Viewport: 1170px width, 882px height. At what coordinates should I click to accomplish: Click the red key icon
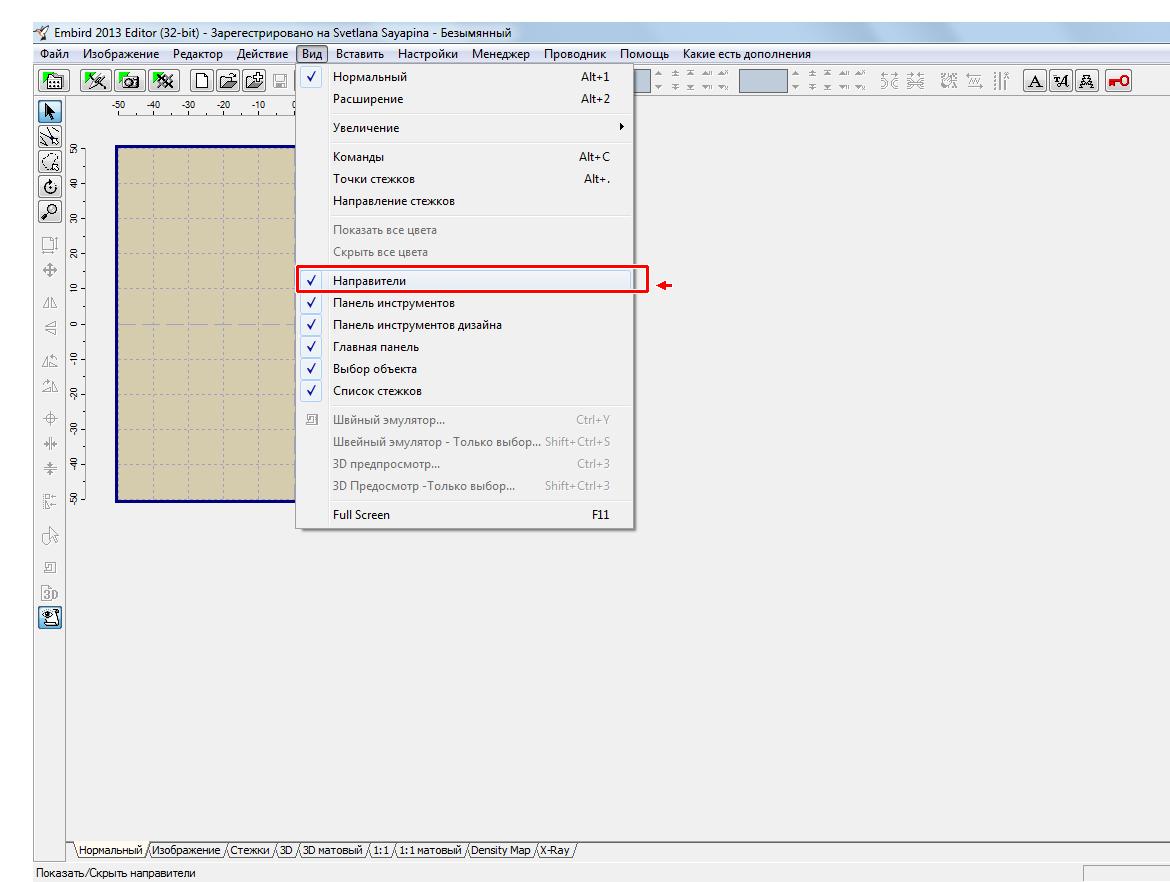(x=1118, y=81)
